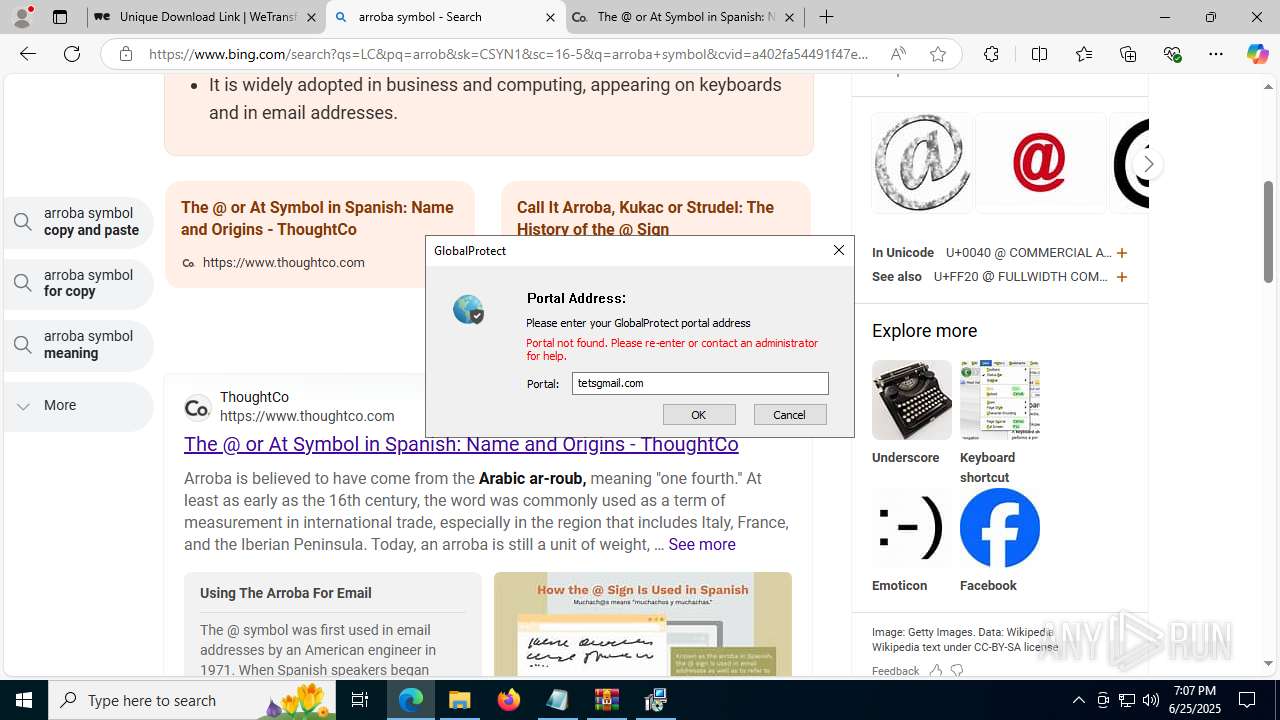Open Task View on taskbar
This screenshot has height=720, width=1280.
tap(360, 700)
